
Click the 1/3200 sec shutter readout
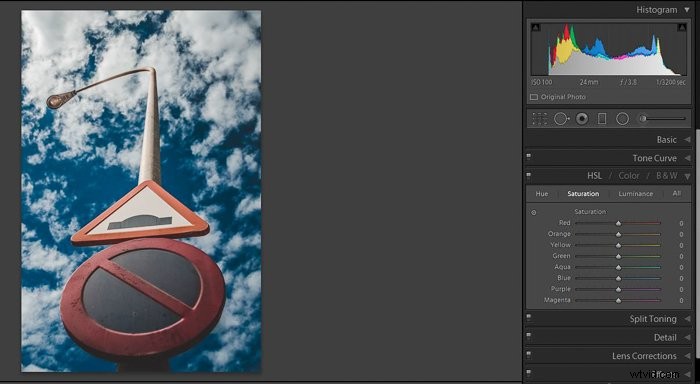(671, 83)
